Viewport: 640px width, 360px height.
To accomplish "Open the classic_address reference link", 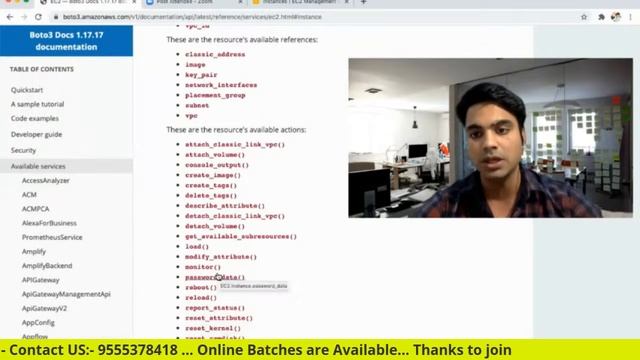I will click(215, 54).
